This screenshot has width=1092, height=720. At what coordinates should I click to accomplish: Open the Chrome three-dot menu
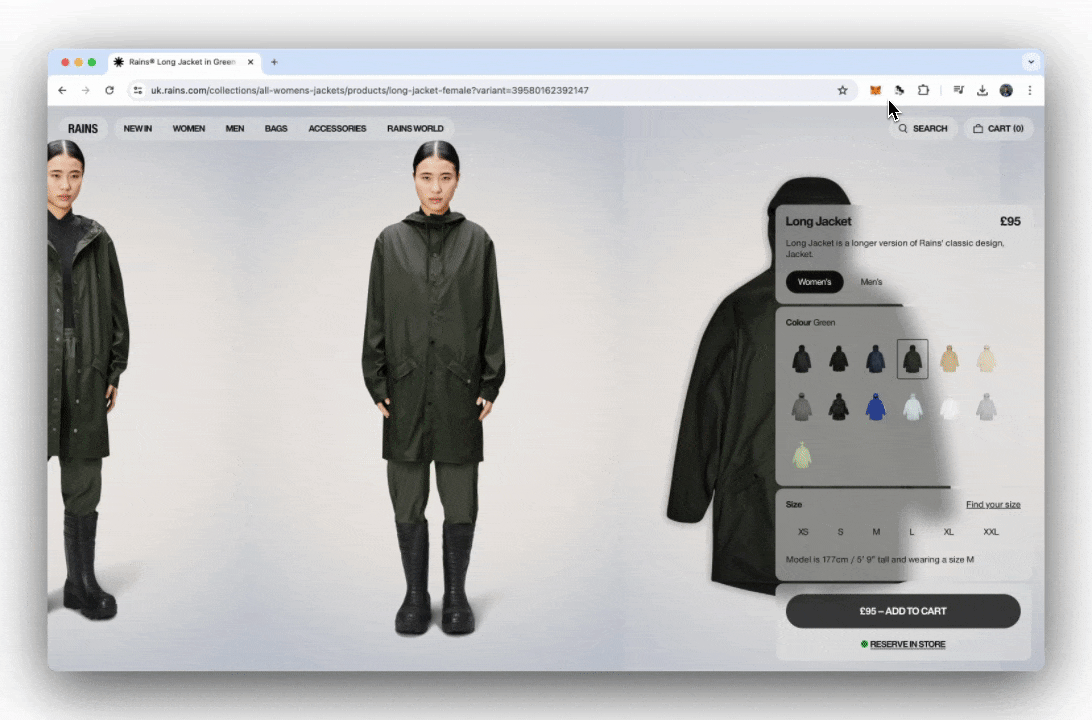coord(1029,90)
